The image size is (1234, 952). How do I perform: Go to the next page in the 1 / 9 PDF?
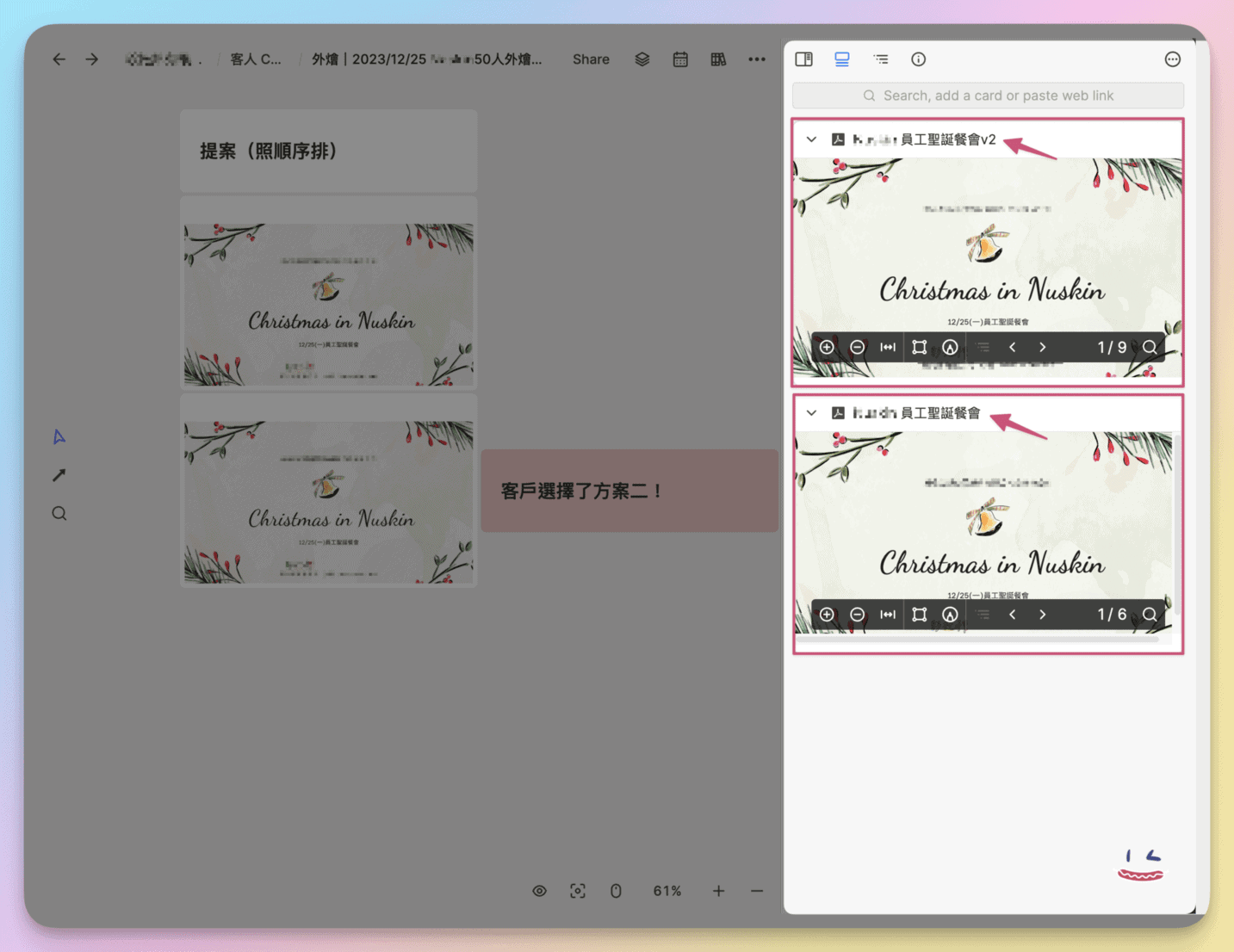1043,348
